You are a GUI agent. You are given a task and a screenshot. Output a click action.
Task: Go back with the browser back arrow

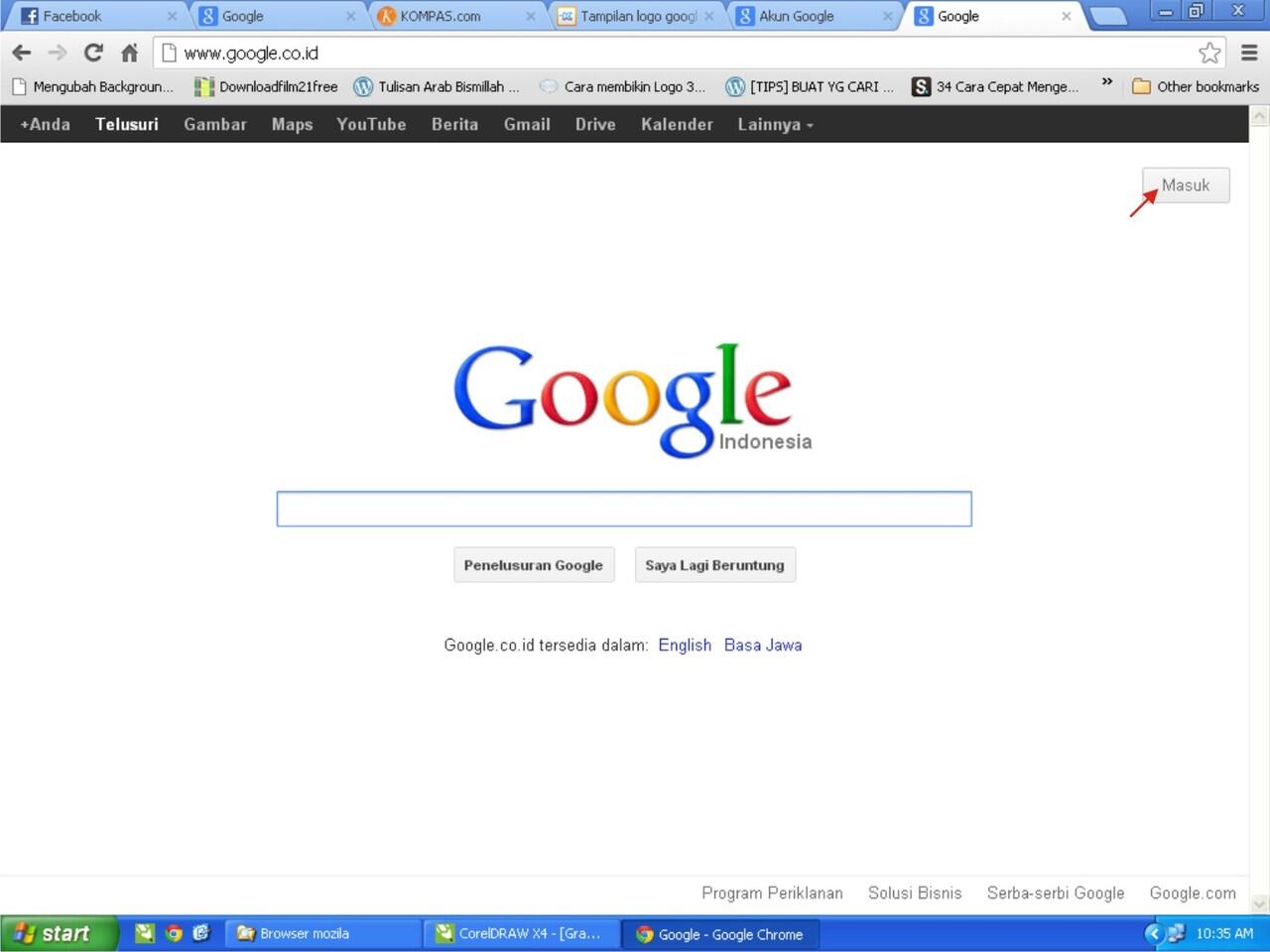pyautogui.click(x=22, y=53)
